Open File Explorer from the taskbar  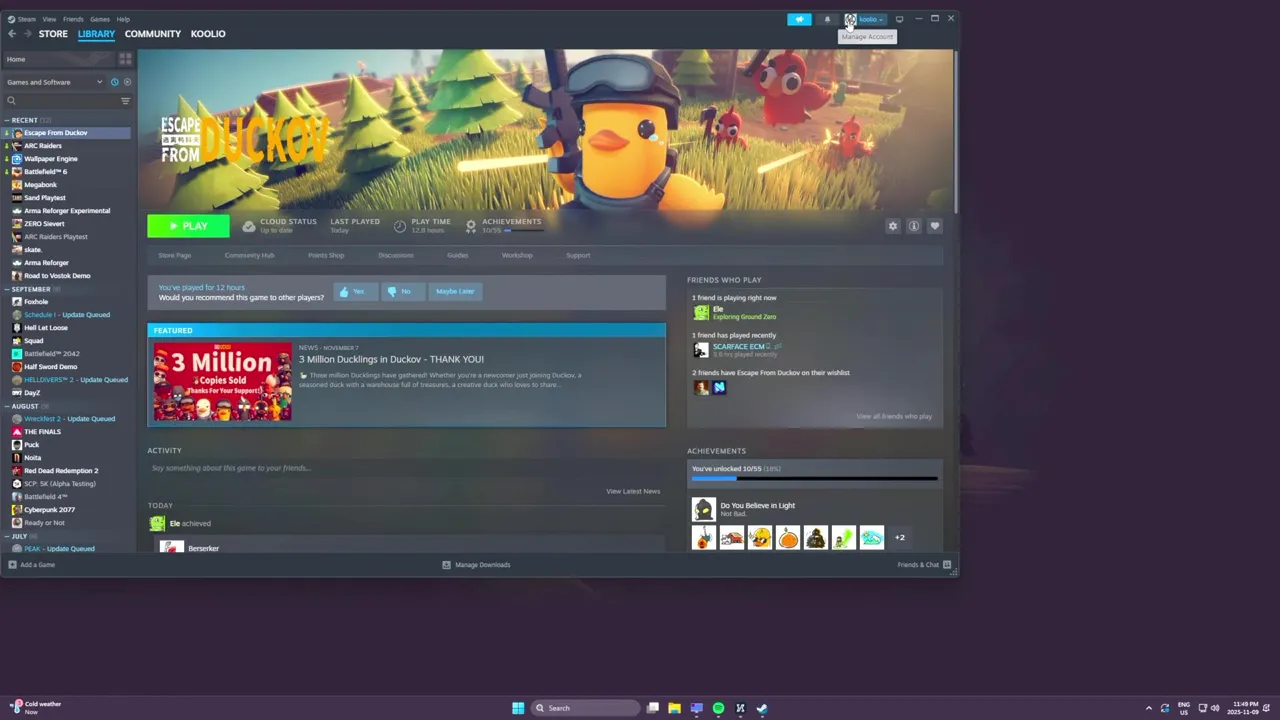pos(674,708)
